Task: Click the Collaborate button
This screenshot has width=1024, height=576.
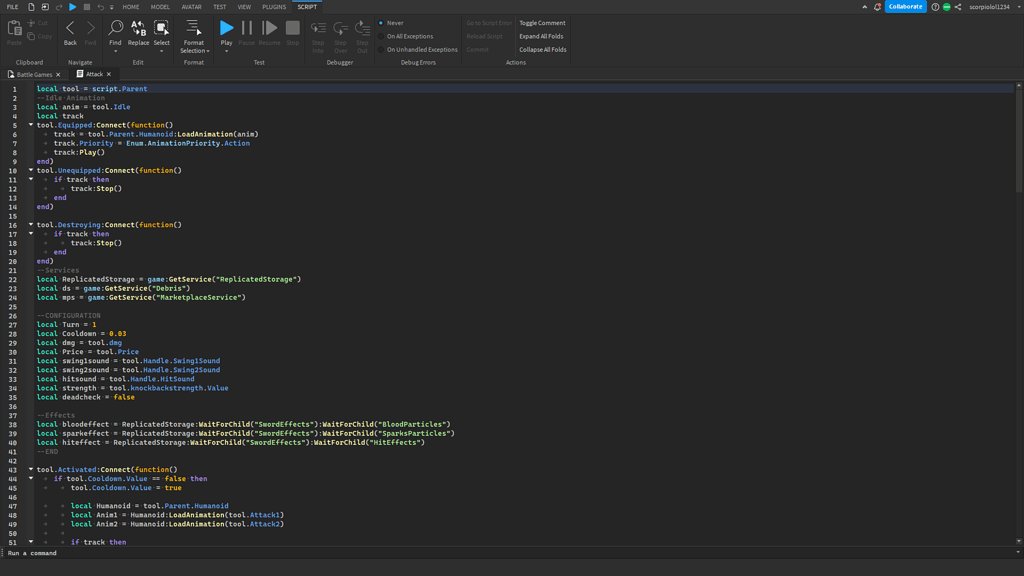Action: (905, 7)
